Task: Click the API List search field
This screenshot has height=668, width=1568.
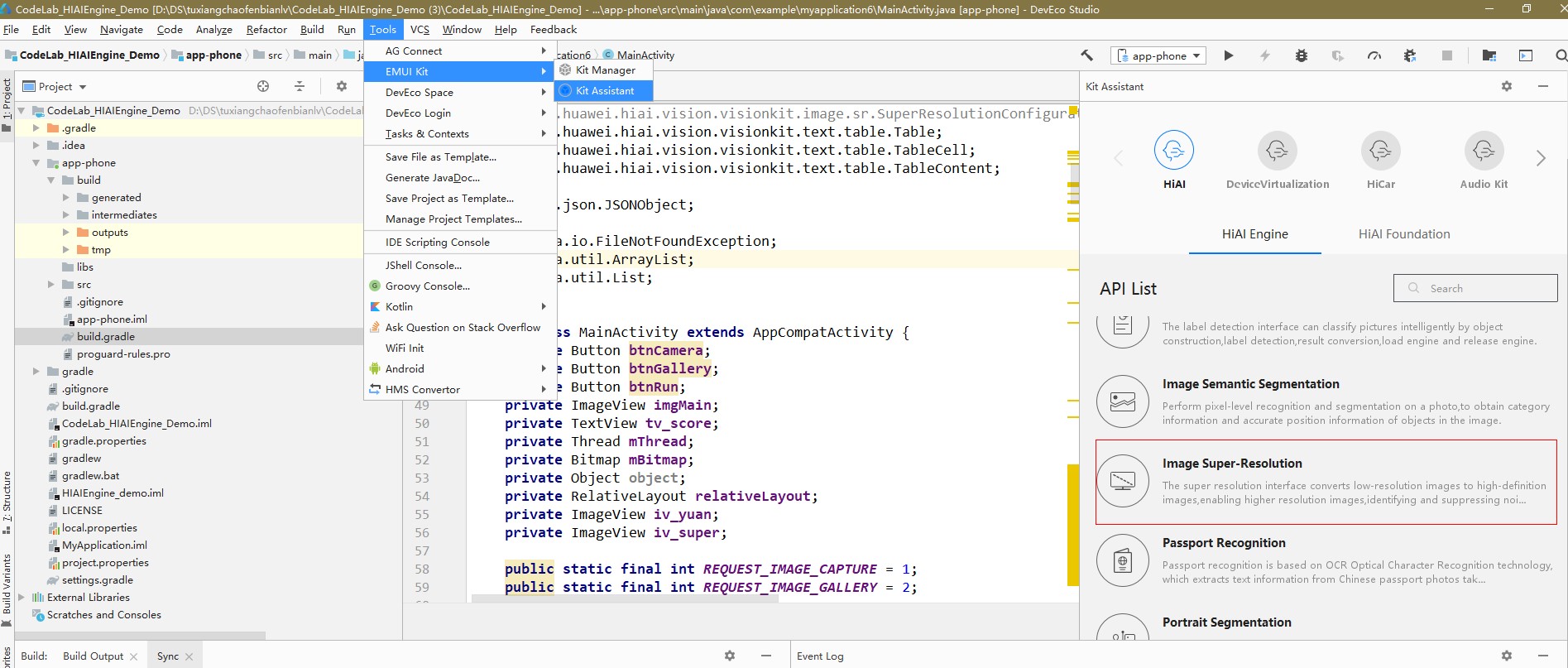Action: (1475, 288)
